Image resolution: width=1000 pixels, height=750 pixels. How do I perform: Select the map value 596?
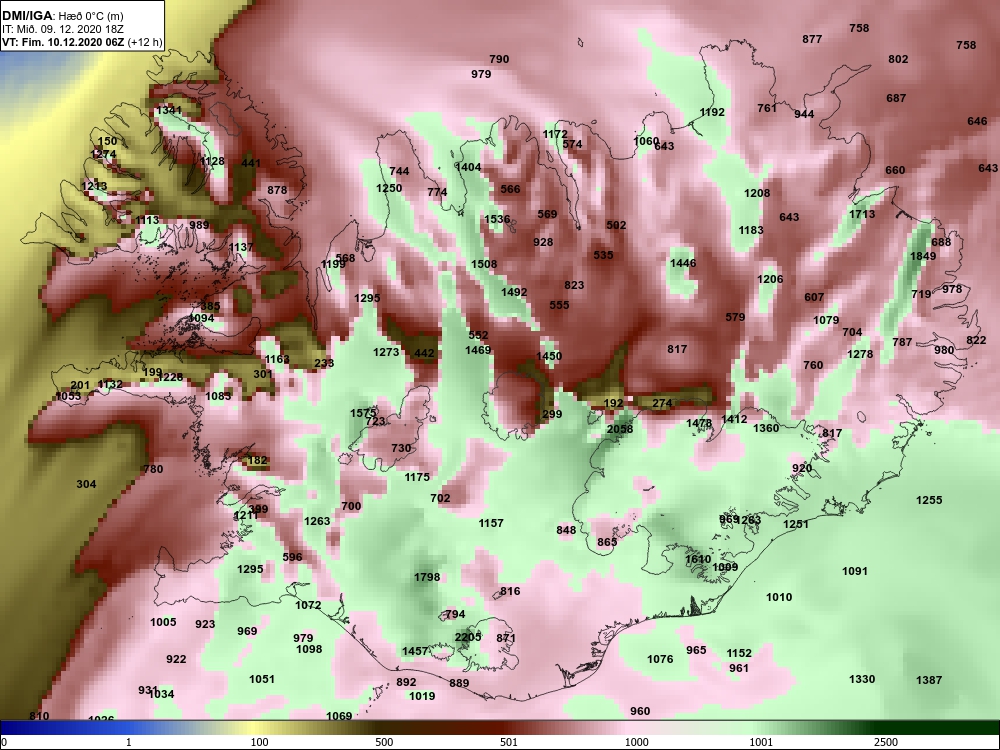[x=292, y=557]
